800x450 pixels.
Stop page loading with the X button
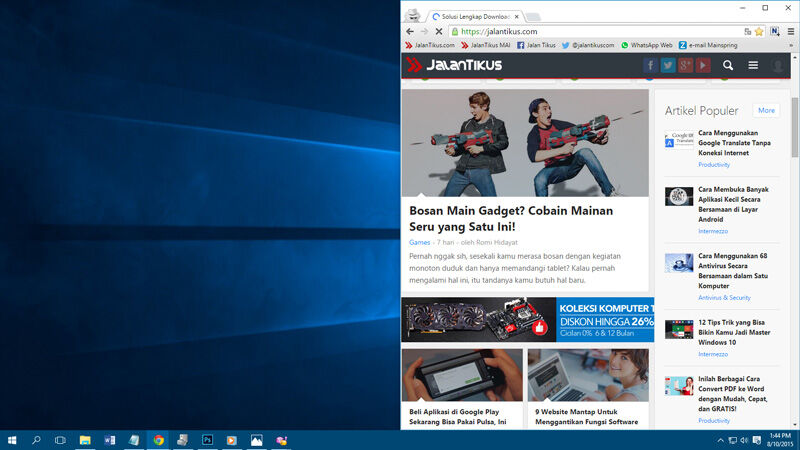pyautogui.click(x=439, y=31)
